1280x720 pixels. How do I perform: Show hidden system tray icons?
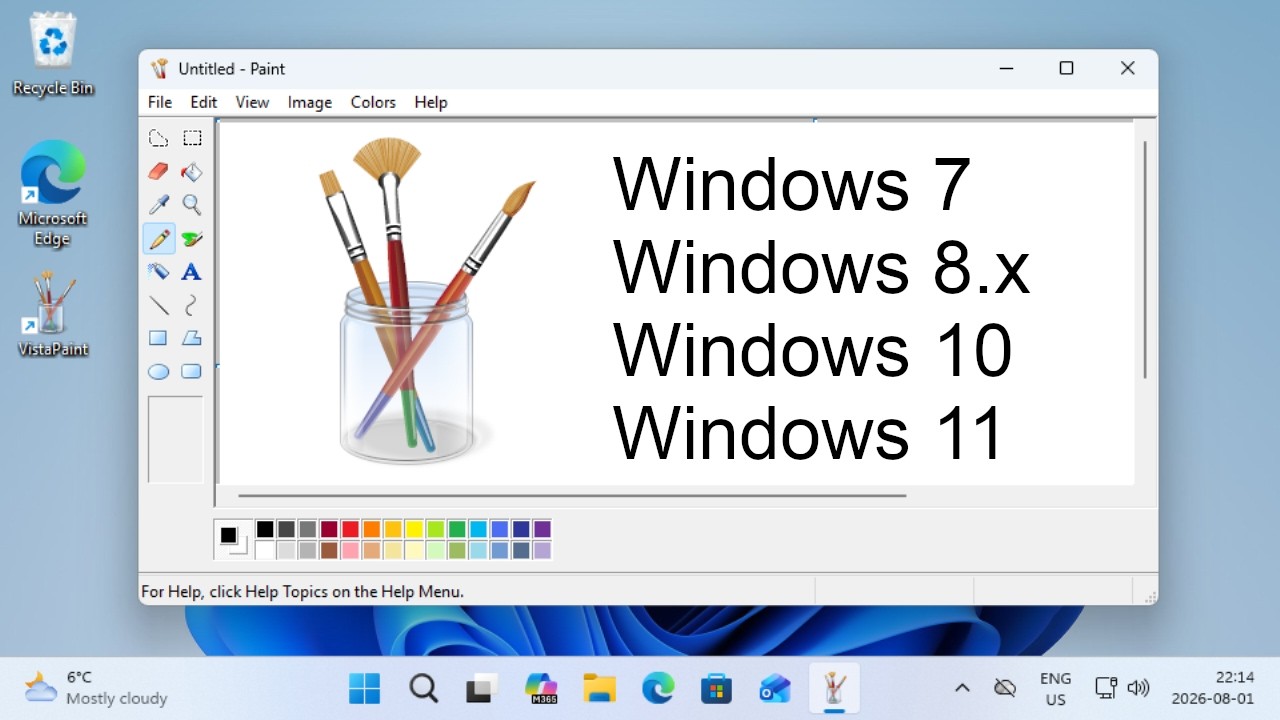[x=962, y=688]
